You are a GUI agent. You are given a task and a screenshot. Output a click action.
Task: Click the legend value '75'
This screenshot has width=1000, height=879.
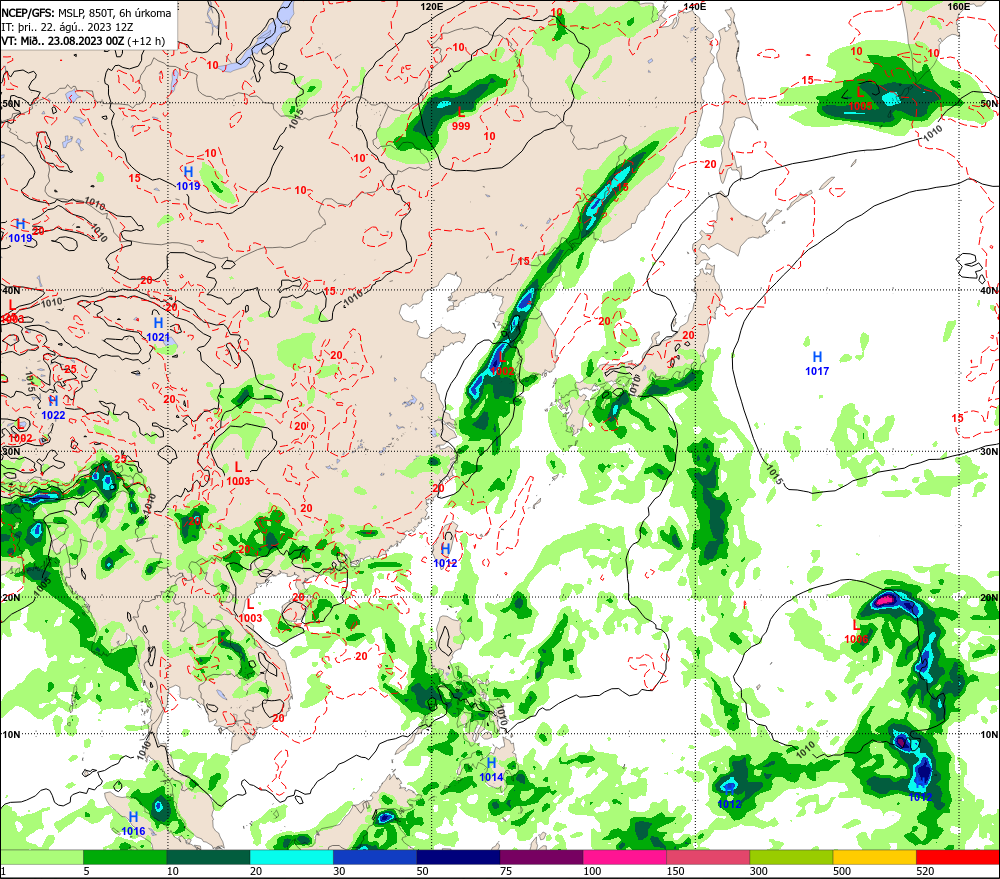click(x=506, y=871)
